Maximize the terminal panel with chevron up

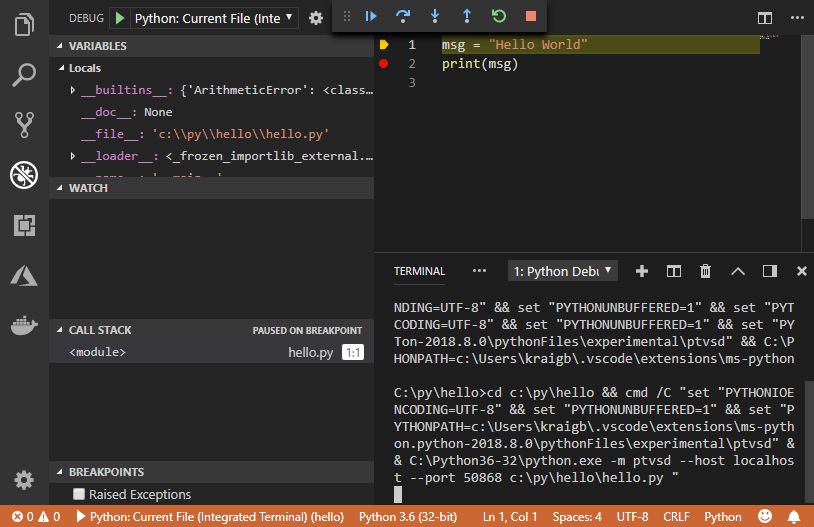738,271
